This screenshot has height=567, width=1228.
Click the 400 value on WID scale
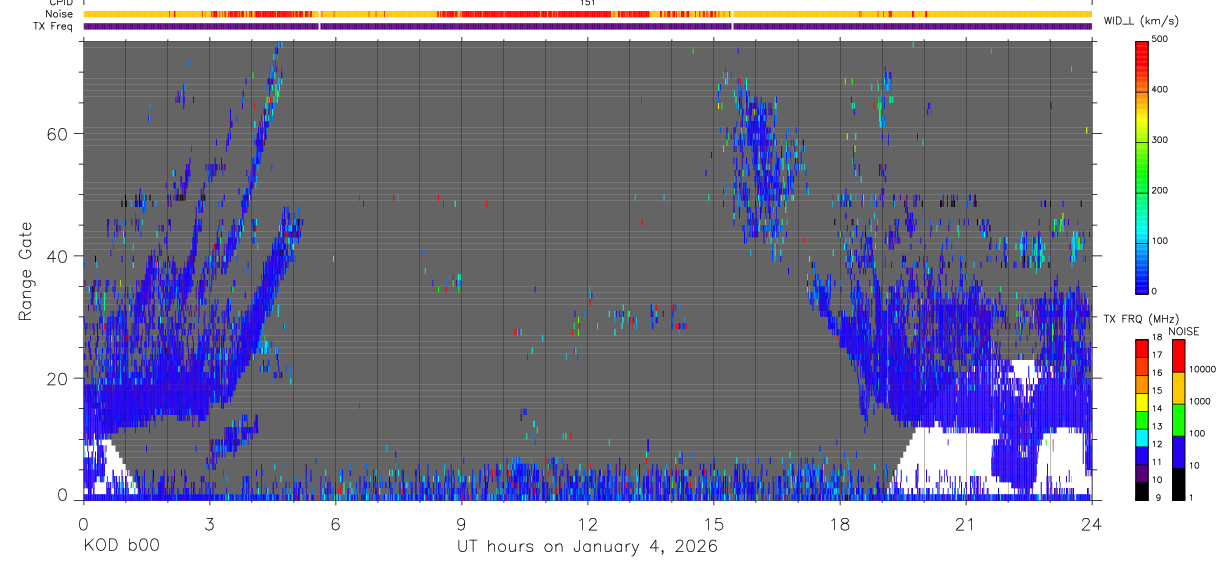[x=1160, y=89]
